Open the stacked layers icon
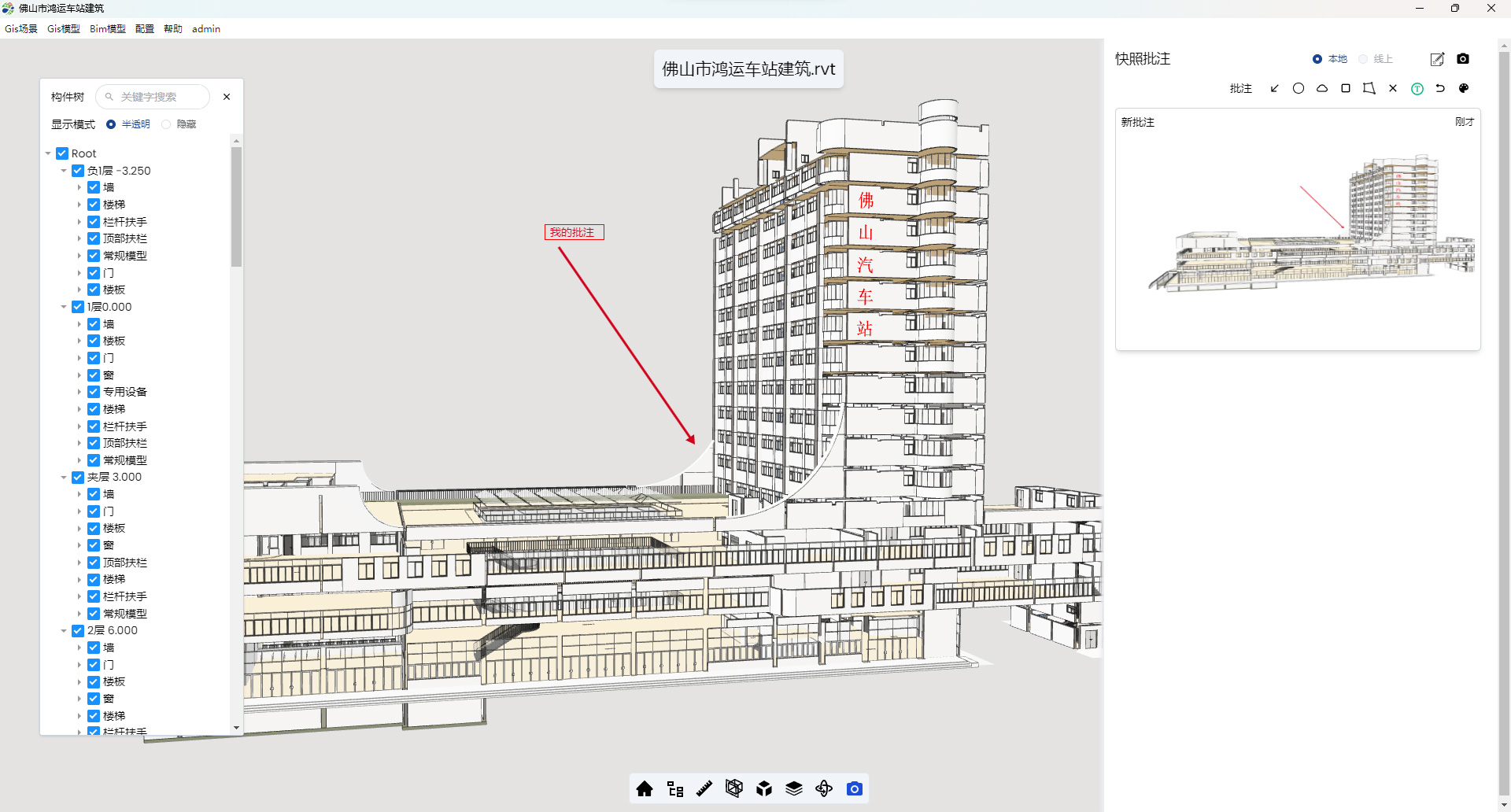 794,788
